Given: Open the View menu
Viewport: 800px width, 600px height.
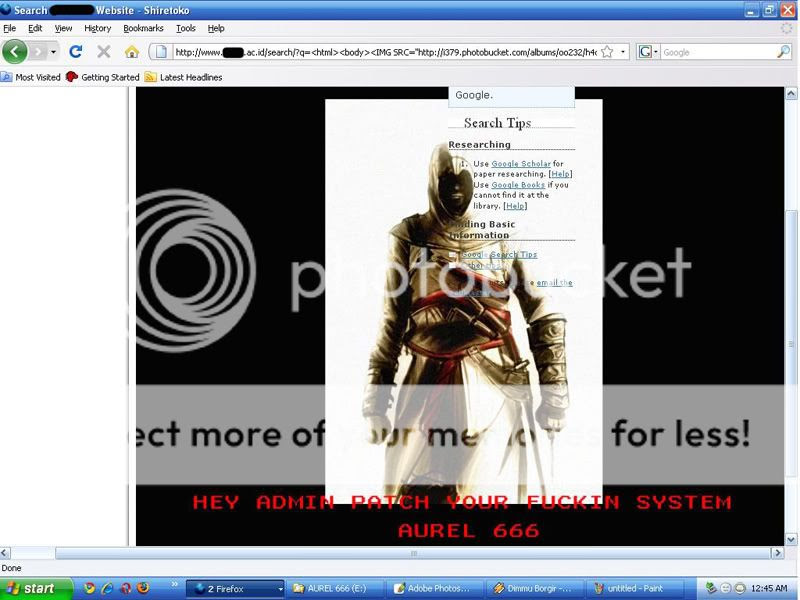Looking at the screenshot, I should (63, 28).
